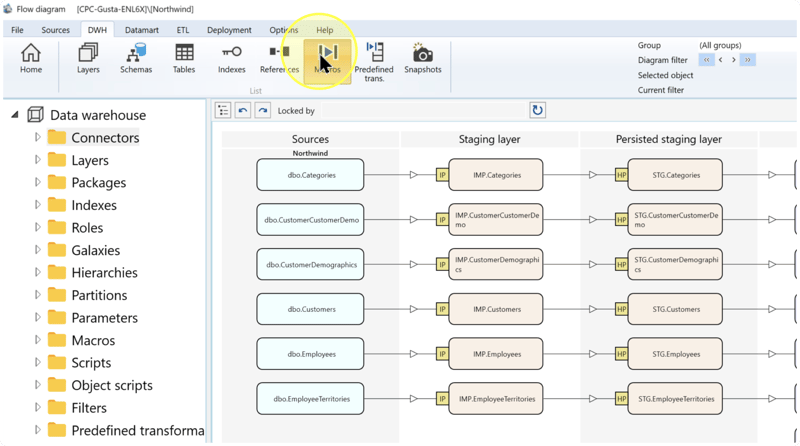Select the IMP.Categories staging node

(x=496, y=175)
